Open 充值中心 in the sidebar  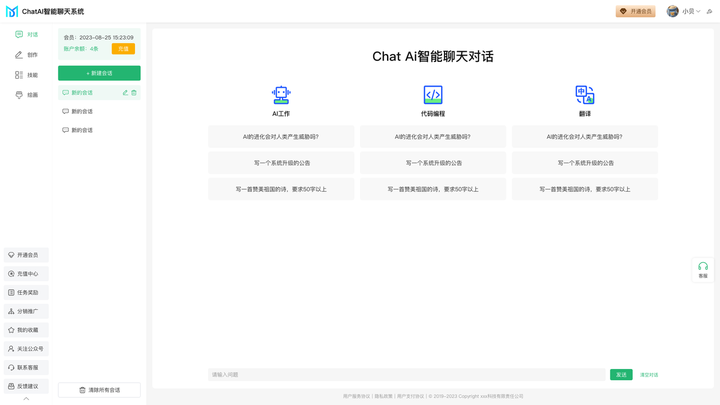click(x=26, y=274)
